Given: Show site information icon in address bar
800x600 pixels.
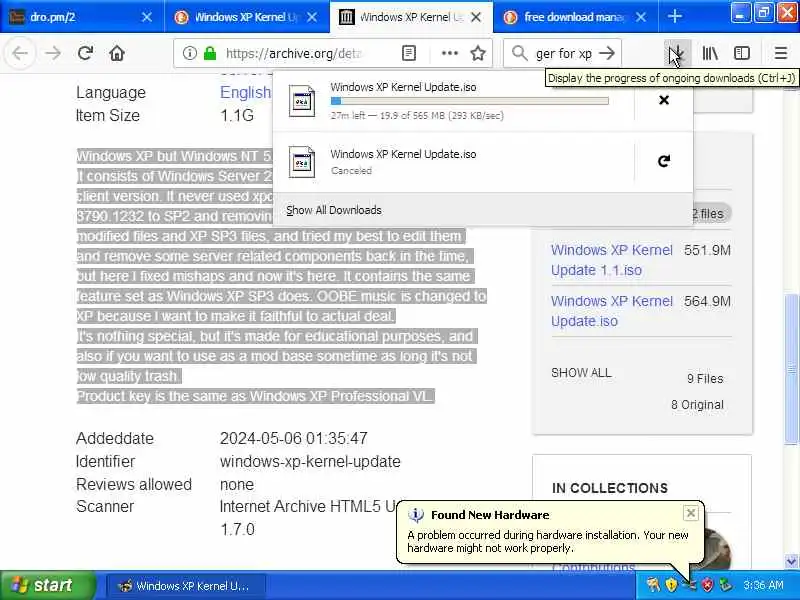Looking at the screenshot, I should 190,53.
